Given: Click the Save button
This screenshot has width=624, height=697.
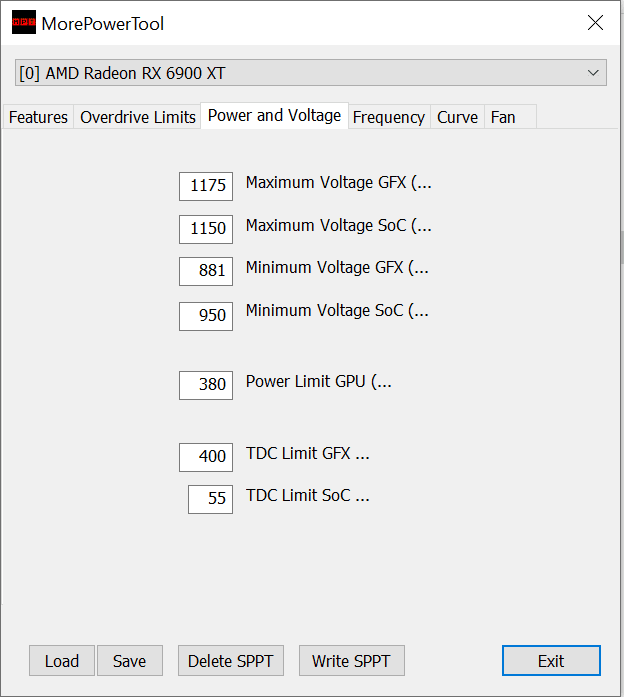Looking at the screenshot, I should click(x=129, y=661).
